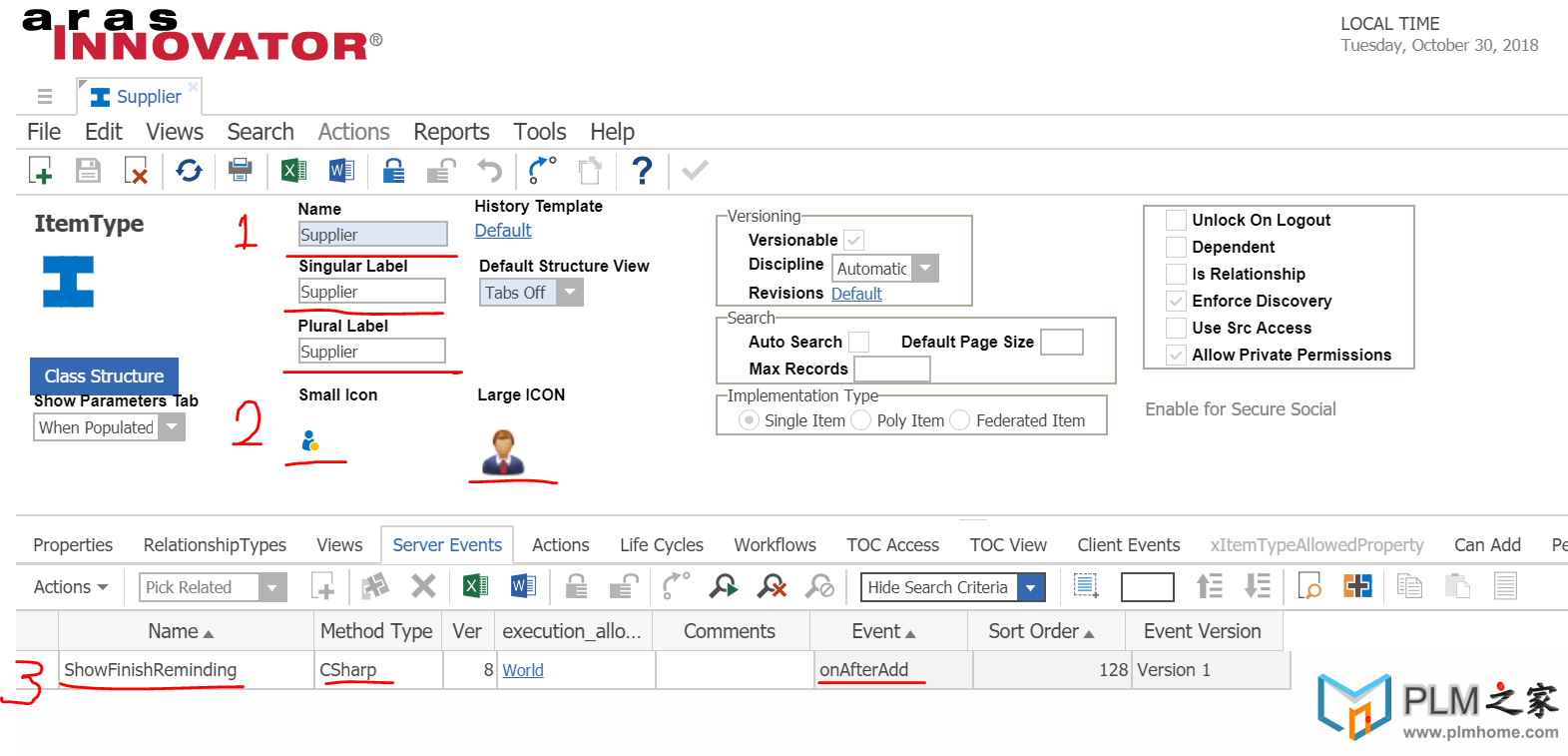The image size is (1568, 756).
Task: Export Server Events grid to Word
Action: [523, 586]
